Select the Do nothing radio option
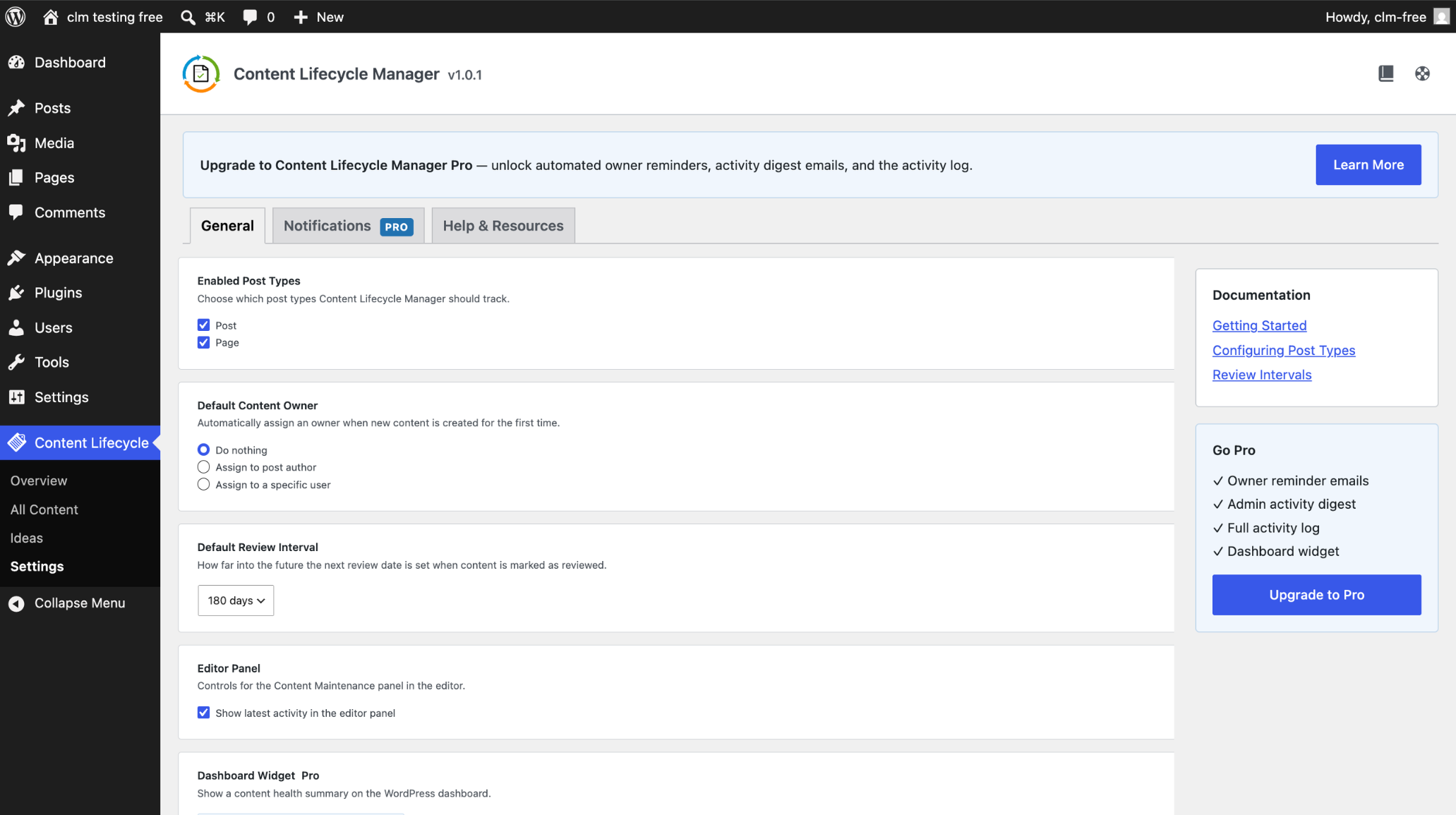This screenshot has width=1456, height=815. (203, 449)
